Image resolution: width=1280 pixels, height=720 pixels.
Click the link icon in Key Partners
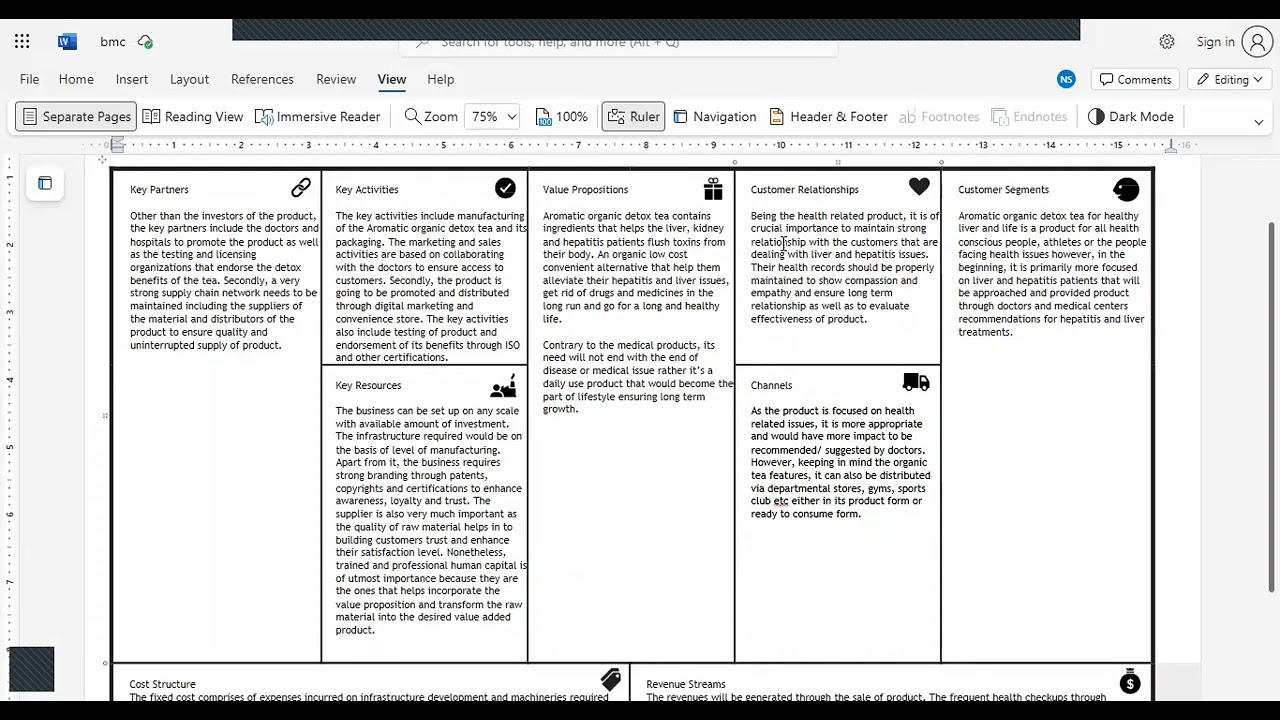pos(301,188)
